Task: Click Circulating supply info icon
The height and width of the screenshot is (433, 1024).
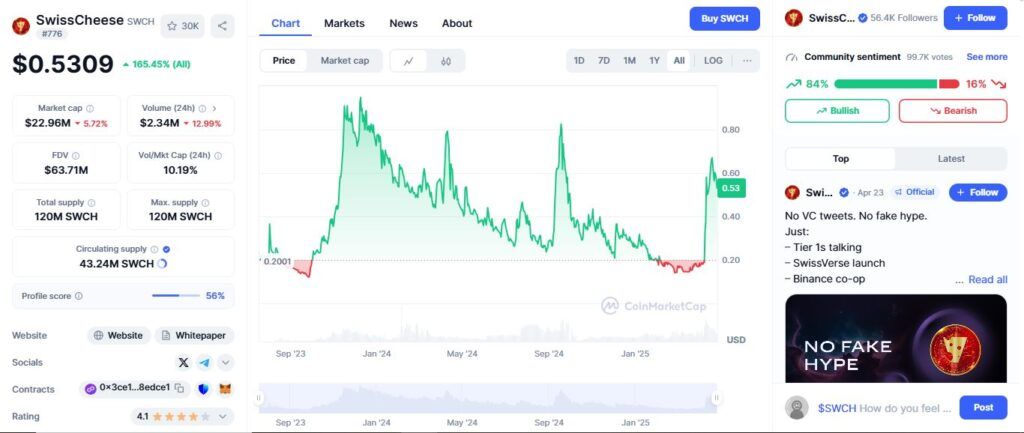Action: [154, 249]
